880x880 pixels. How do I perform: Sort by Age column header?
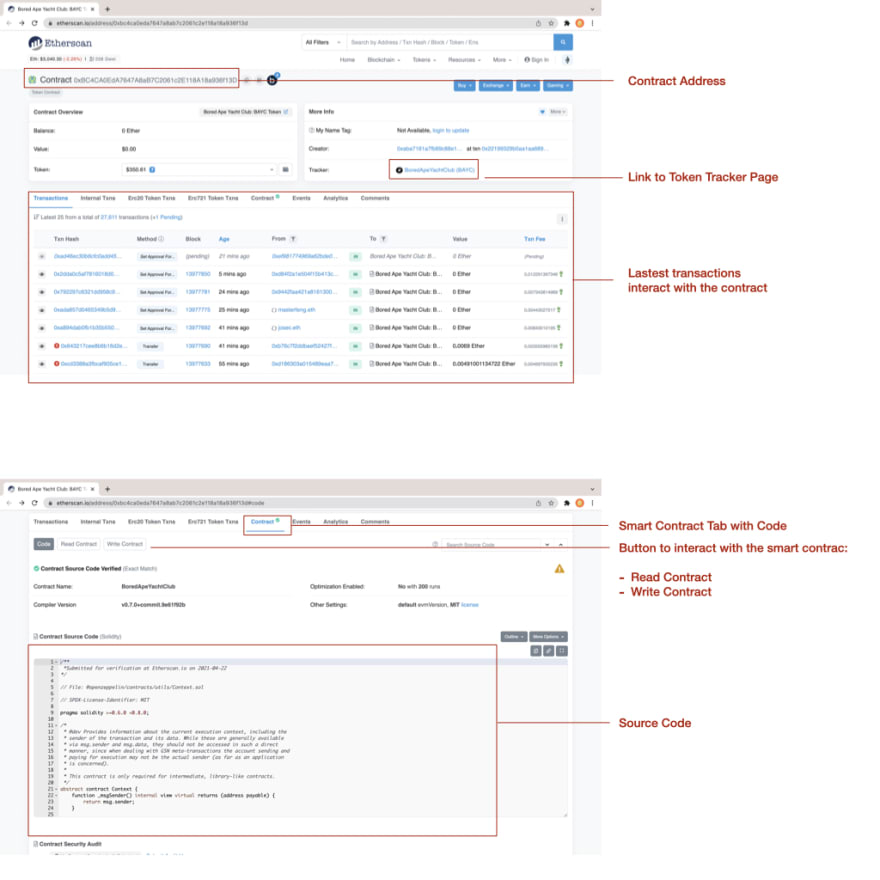(224, 239)
